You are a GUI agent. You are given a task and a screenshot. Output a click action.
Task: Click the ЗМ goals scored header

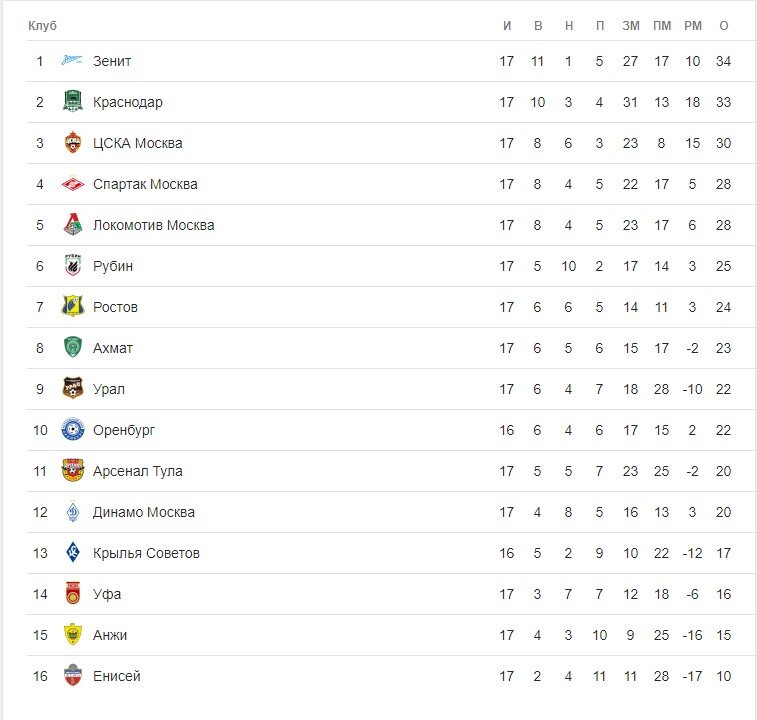631,26
